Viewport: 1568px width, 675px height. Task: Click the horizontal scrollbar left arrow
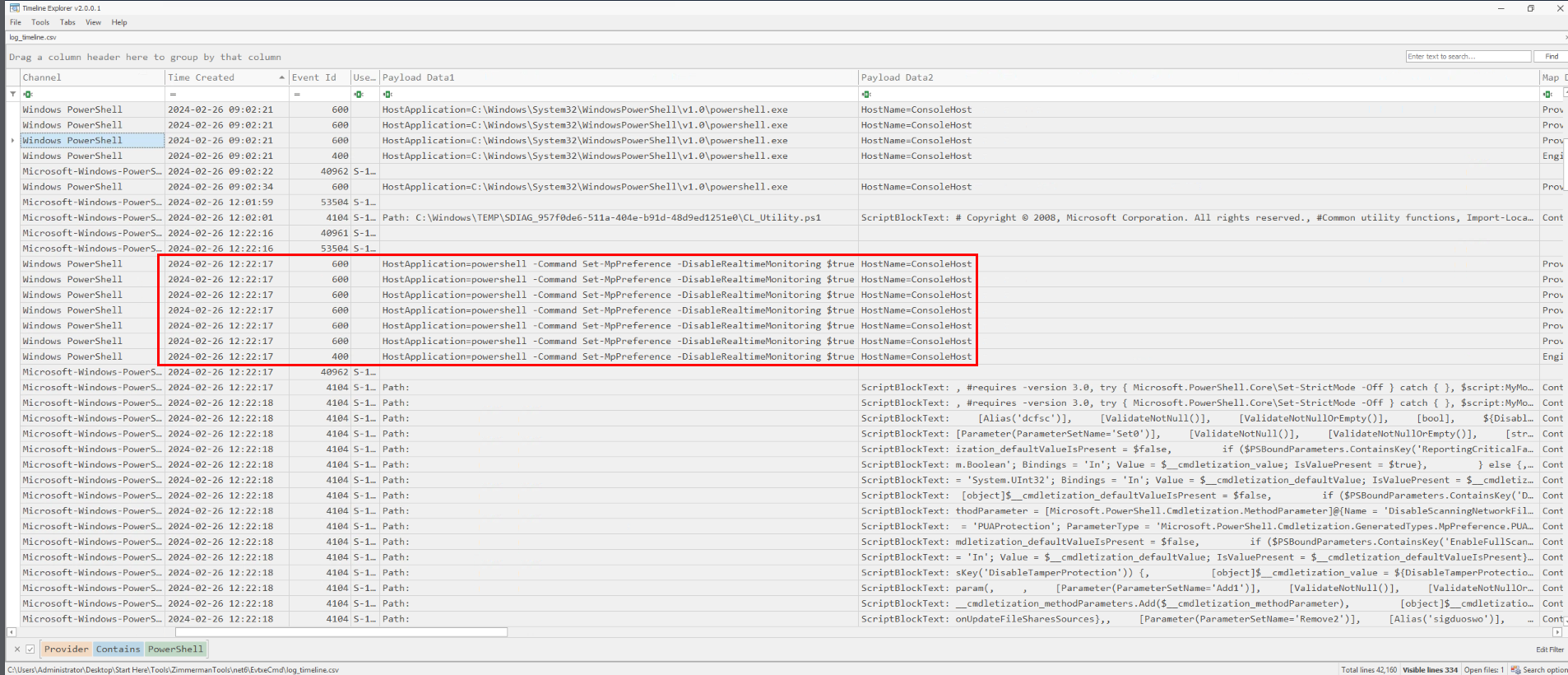pyautogui.click(x=12, y=632)
